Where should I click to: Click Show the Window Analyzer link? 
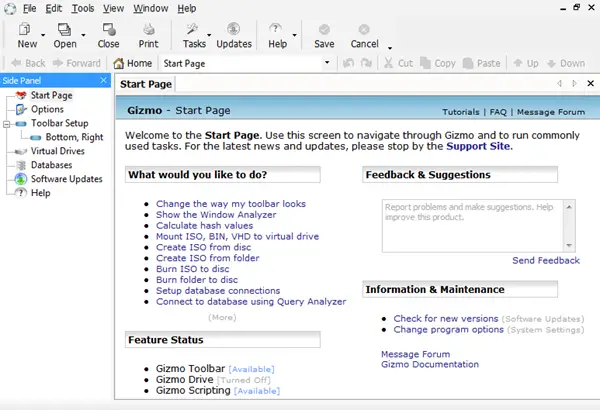tap(216, 215)
